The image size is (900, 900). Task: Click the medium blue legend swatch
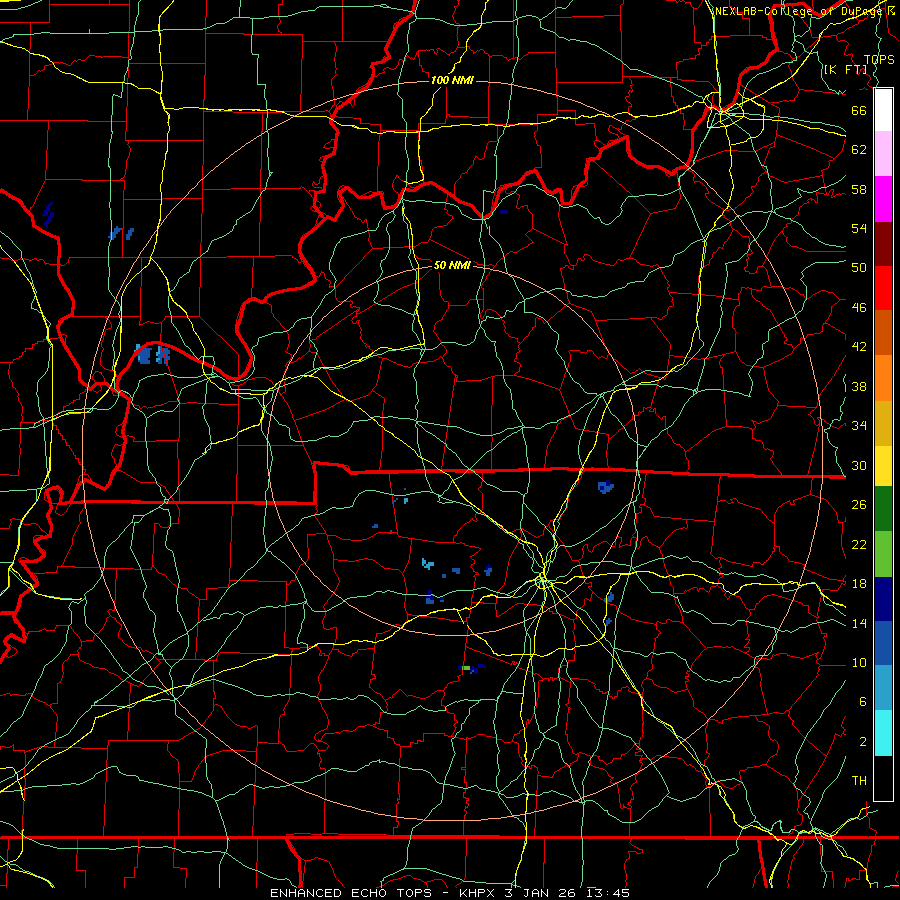click(x=883, y=643)
